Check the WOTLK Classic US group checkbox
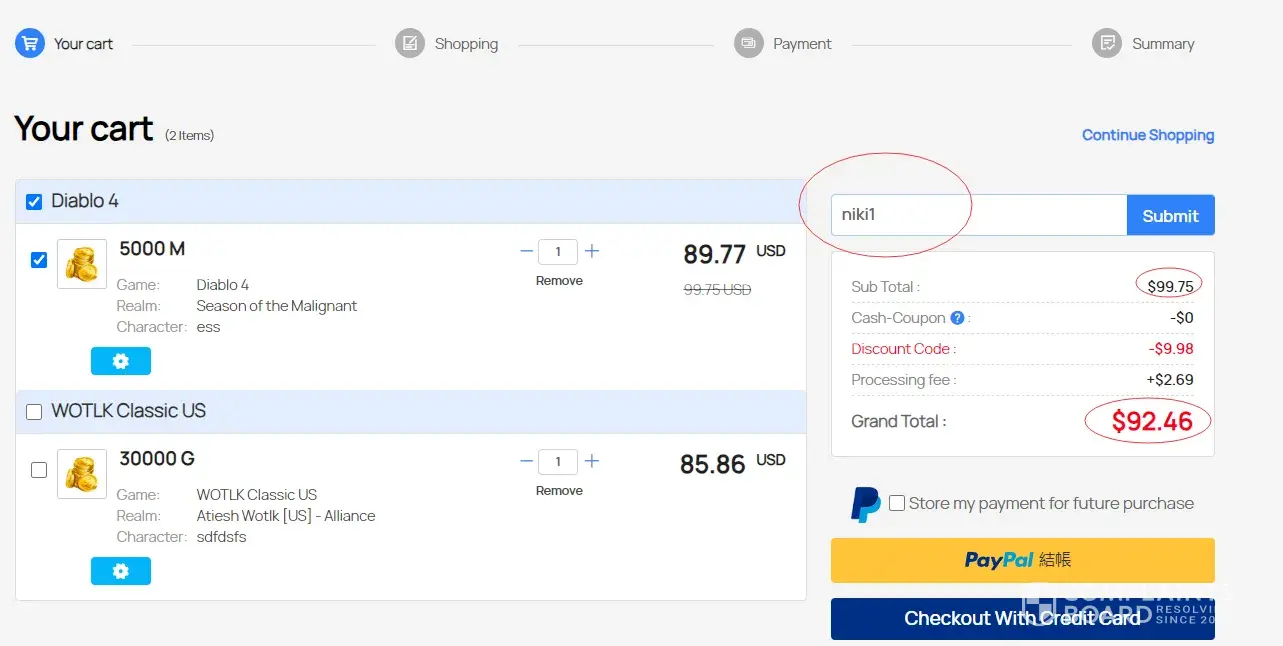Screen dimensions: 1283x646 pyautogui.click(x=34, y=412)
